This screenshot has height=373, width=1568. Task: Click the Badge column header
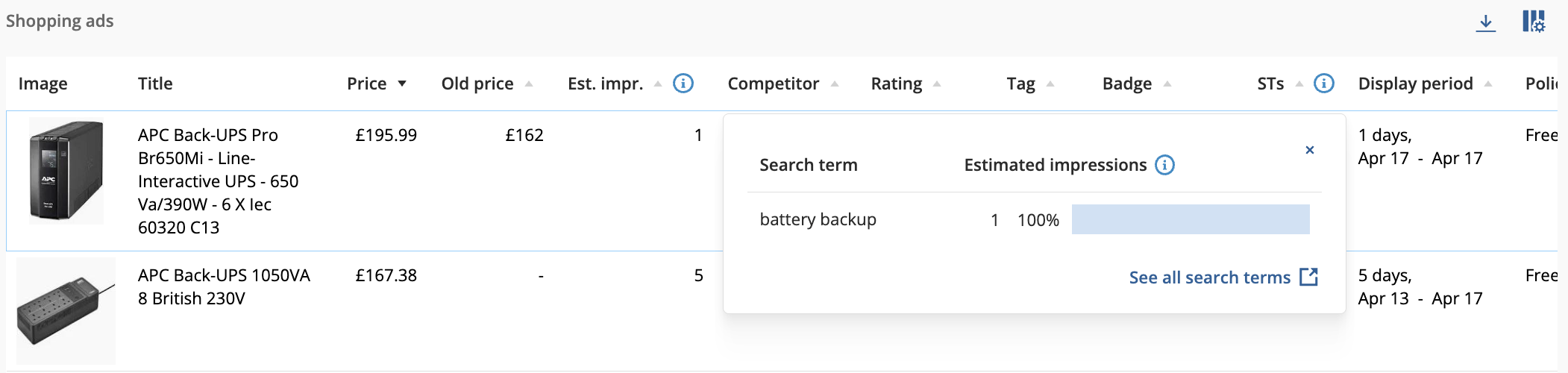click(1126, 84)
